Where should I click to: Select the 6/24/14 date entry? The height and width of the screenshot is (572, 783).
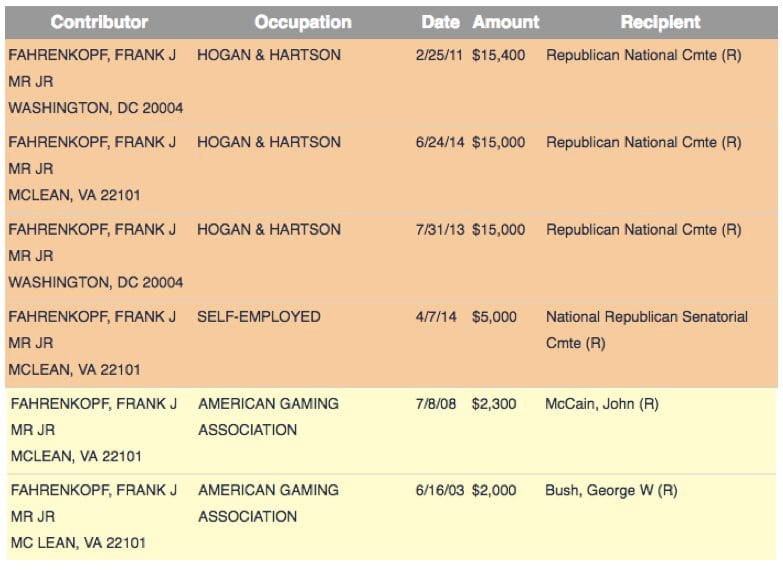pos(439,142)
